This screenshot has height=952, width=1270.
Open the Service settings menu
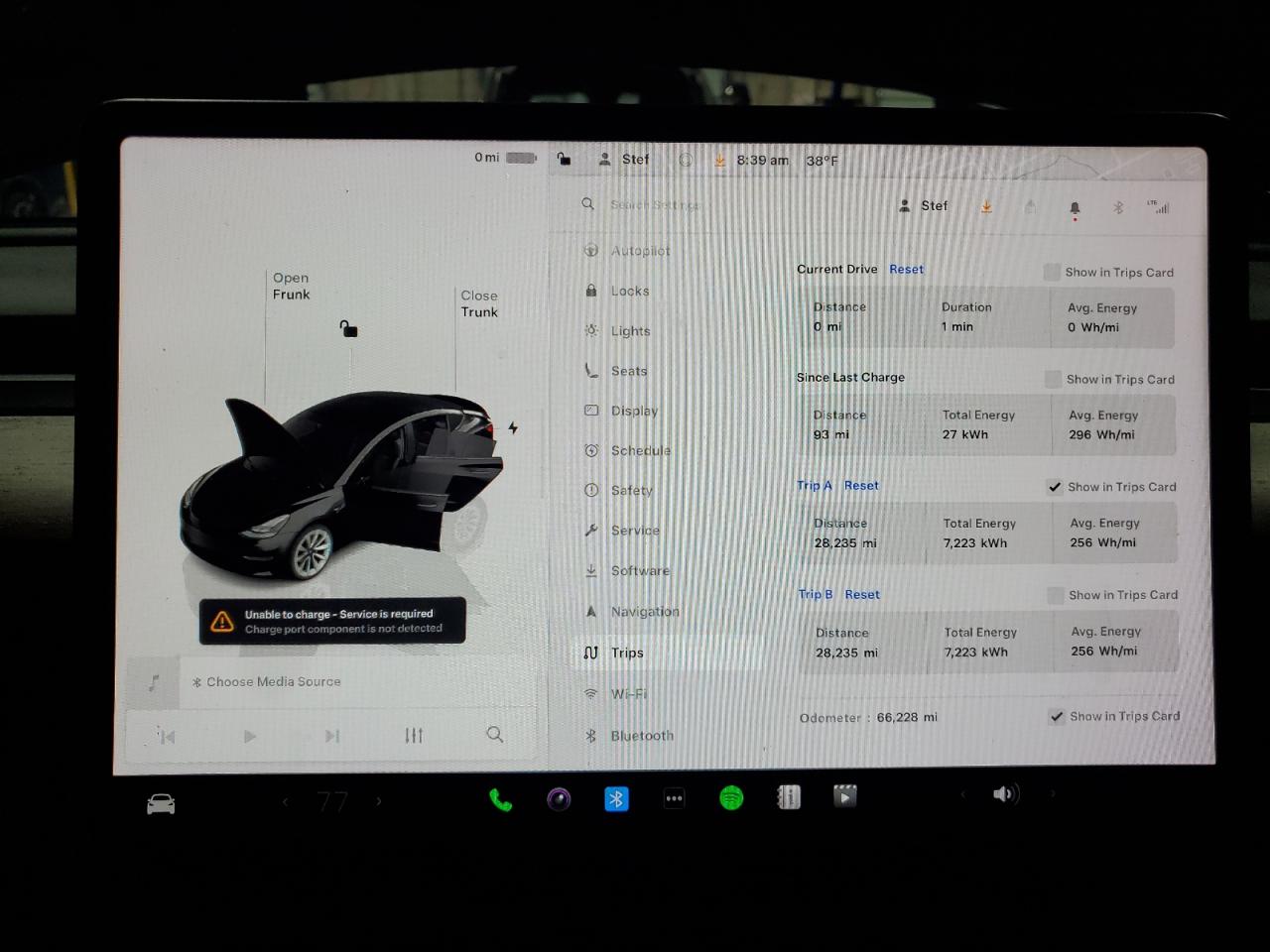(x=635, y=531)
